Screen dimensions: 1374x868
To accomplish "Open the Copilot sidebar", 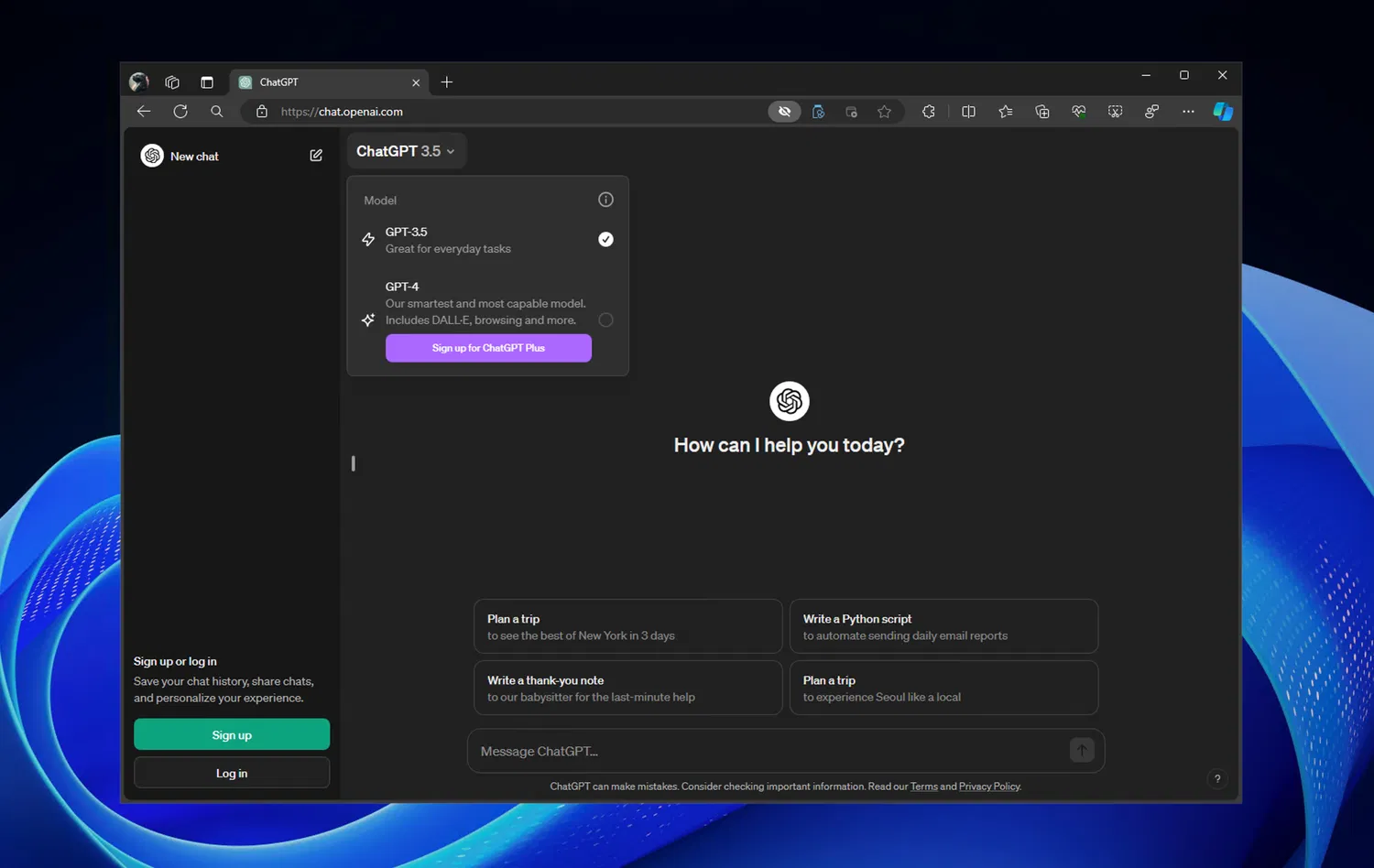I will click(1223, 112).
